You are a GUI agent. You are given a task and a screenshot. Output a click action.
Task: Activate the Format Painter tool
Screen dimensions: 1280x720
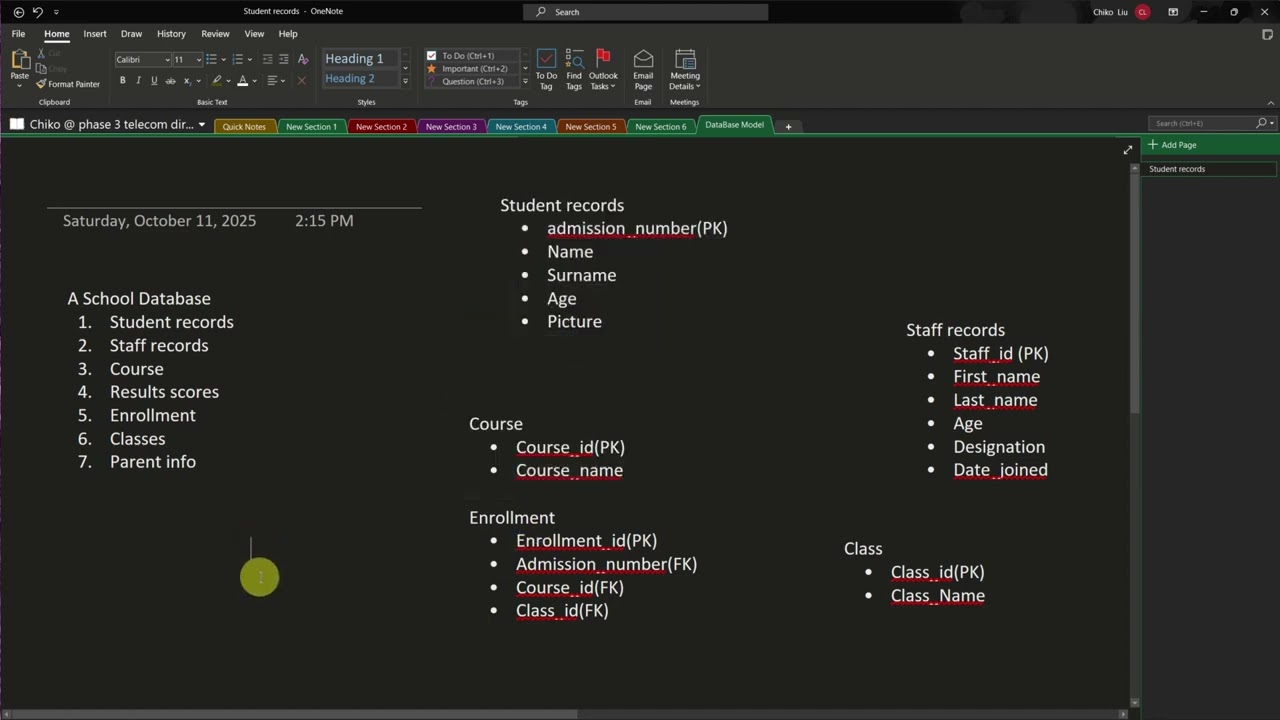(x=68, y=84)
